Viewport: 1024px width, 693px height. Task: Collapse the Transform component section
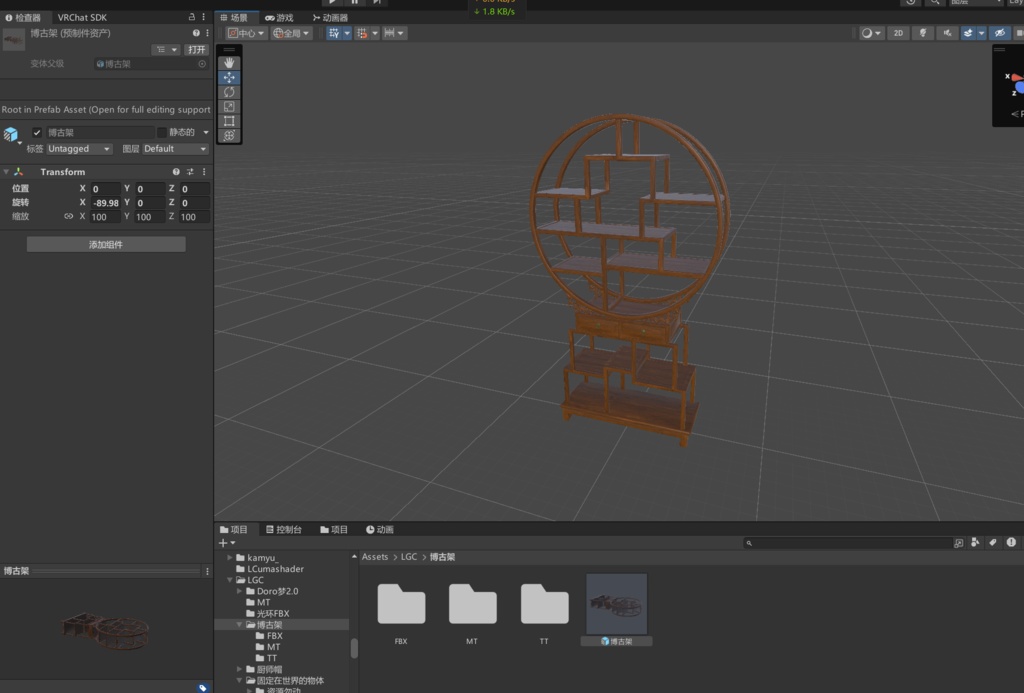6,172
